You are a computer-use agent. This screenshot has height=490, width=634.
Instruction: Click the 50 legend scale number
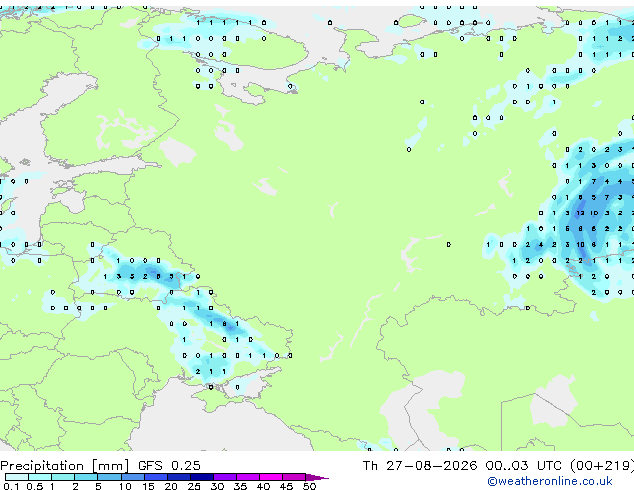click(309, 486)
